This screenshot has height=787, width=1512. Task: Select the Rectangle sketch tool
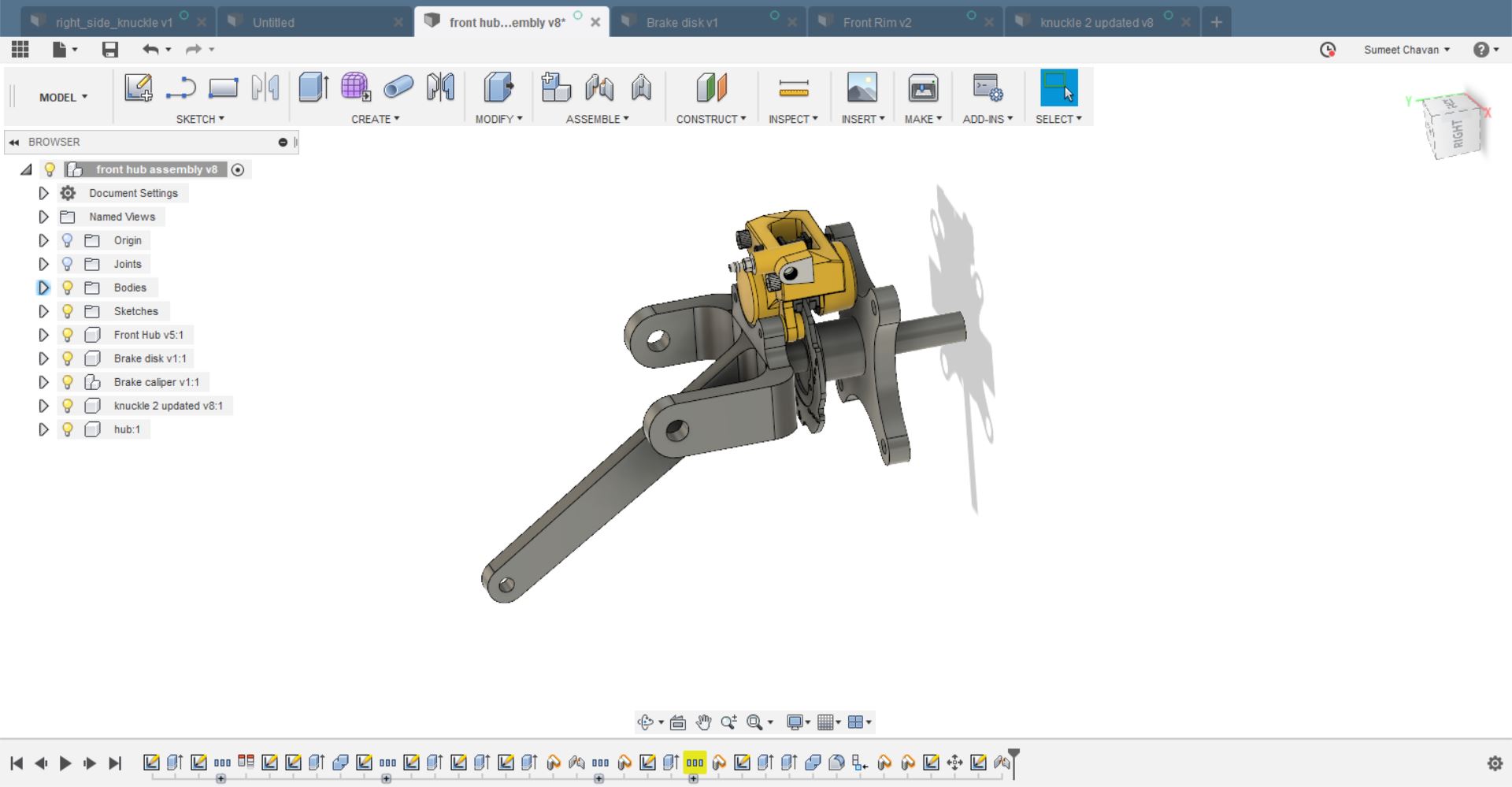click(223, 87)
